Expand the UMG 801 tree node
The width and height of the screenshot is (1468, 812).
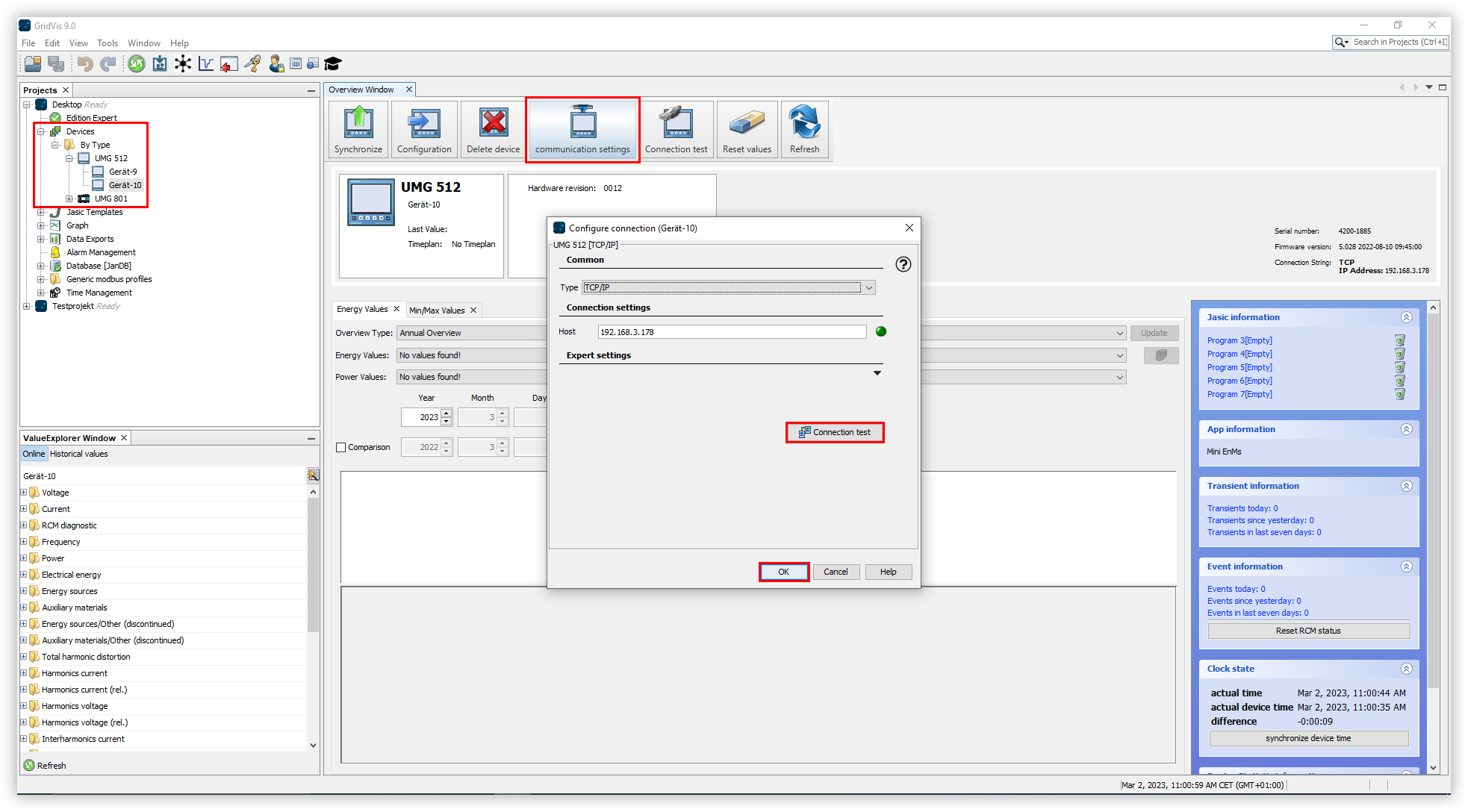[70, 198]
